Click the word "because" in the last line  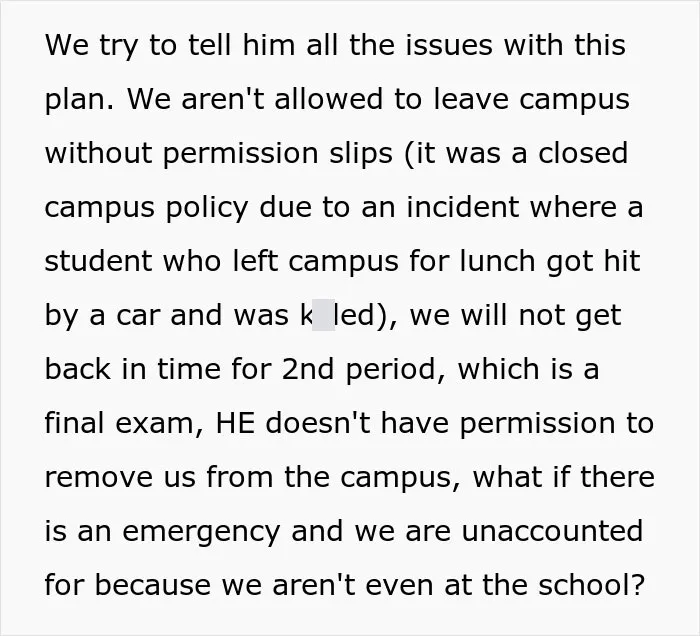click(x=153, y=585)
